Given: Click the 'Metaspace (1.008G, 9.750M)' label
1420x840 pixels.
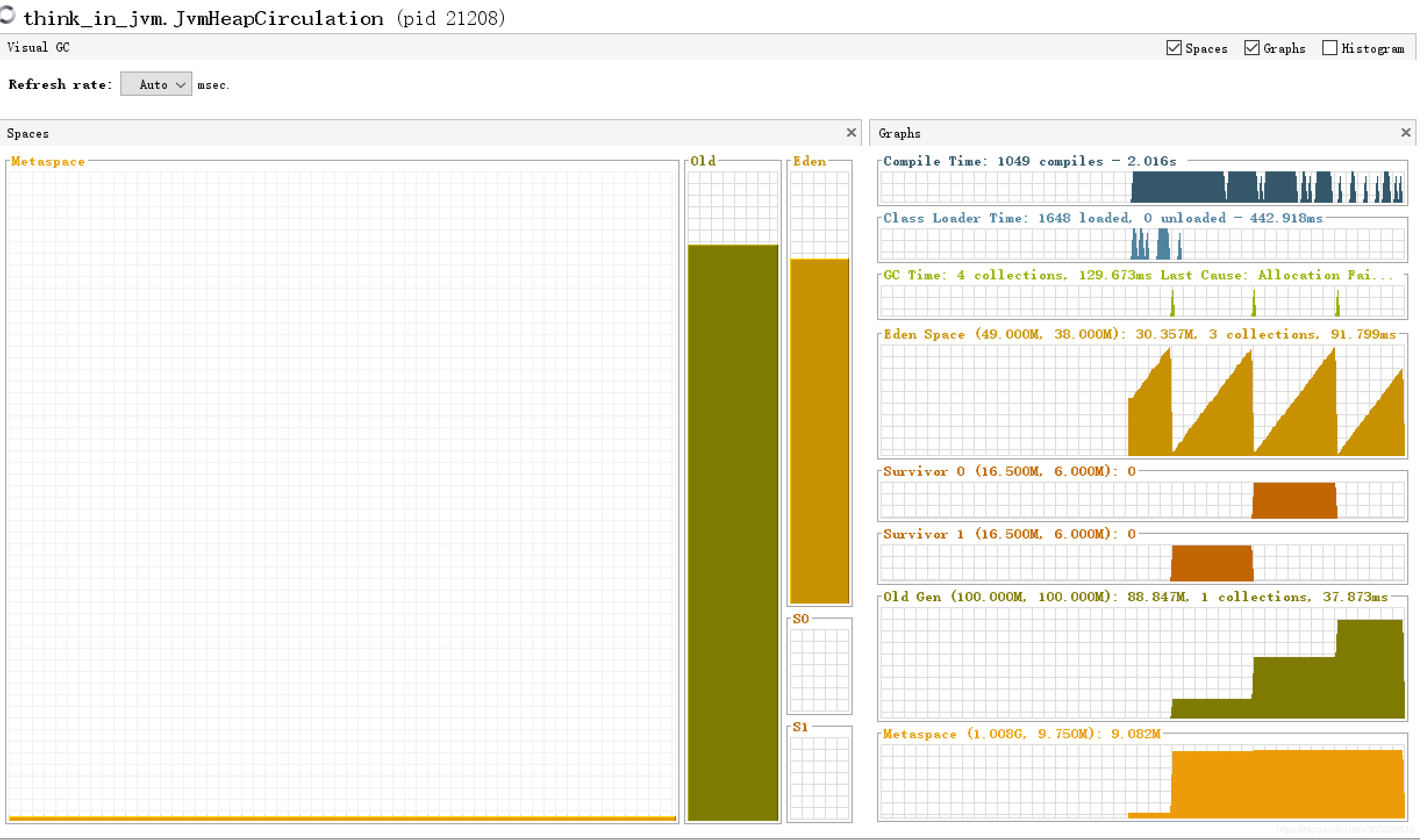Looking at the screenshot, I should coord(992,734).
